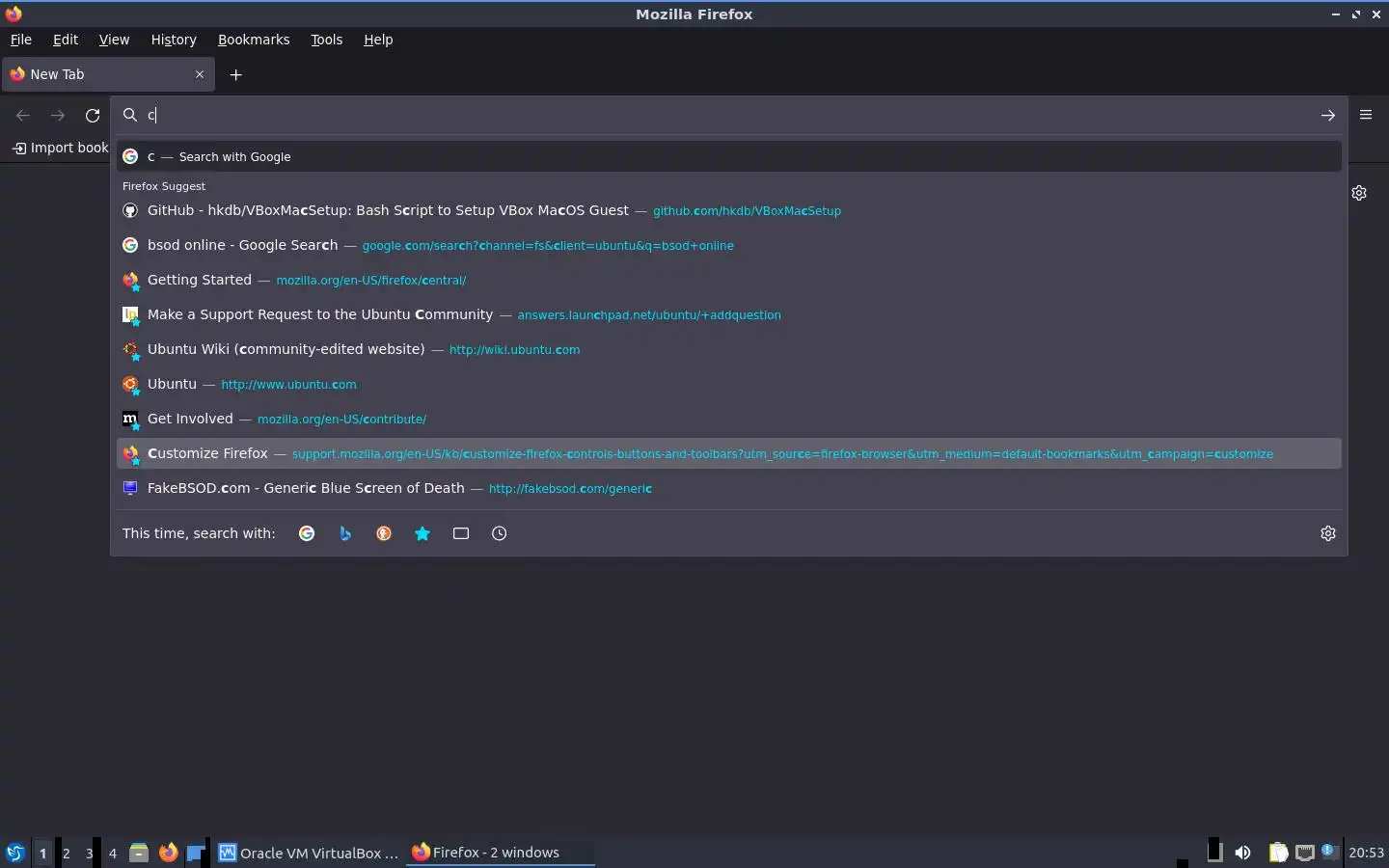The height and width of the screenshot is (868, 1389).
Task: Open 'Make a Support Request to the Ubuntu Community'
Action: point(728,314)
